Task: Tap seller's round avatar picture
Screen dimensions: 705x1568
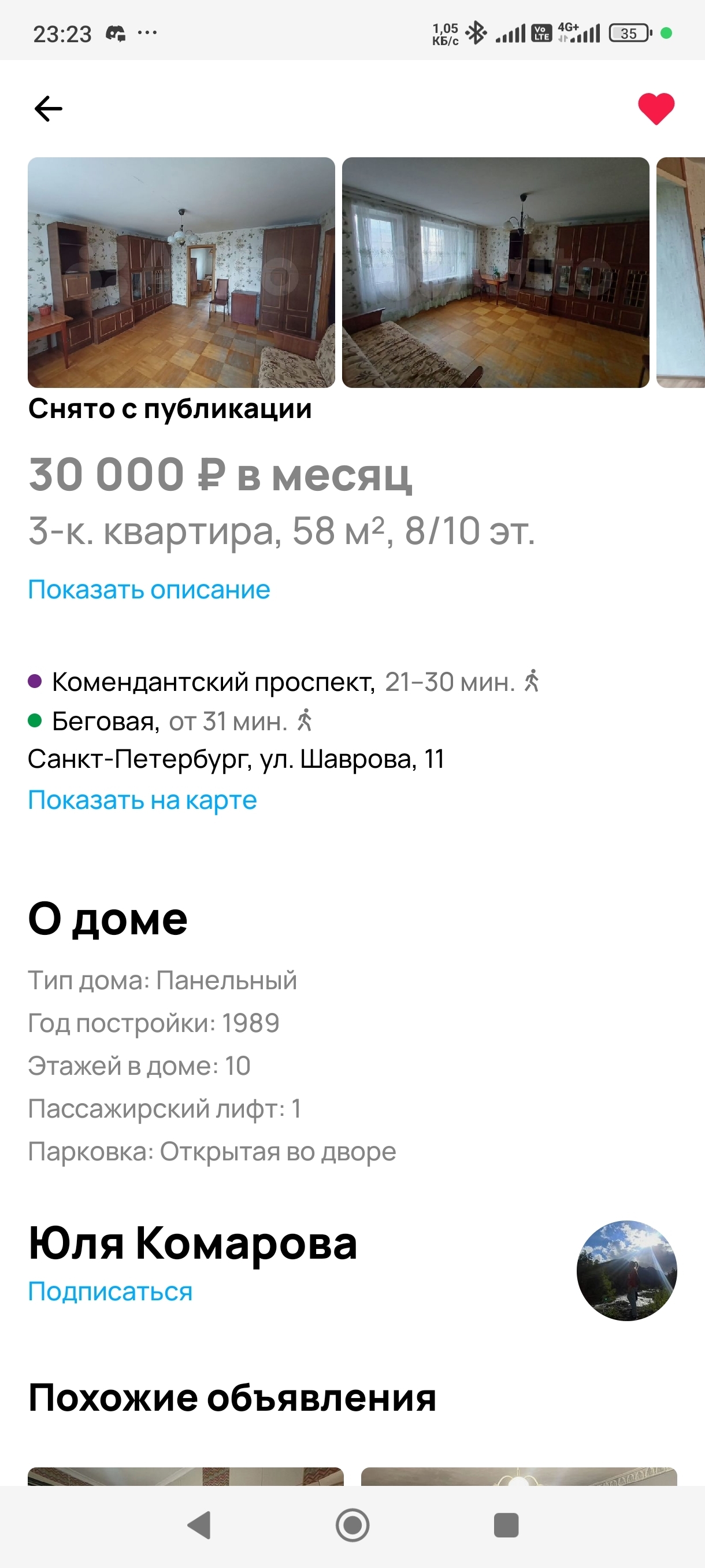Action: 626,1270
